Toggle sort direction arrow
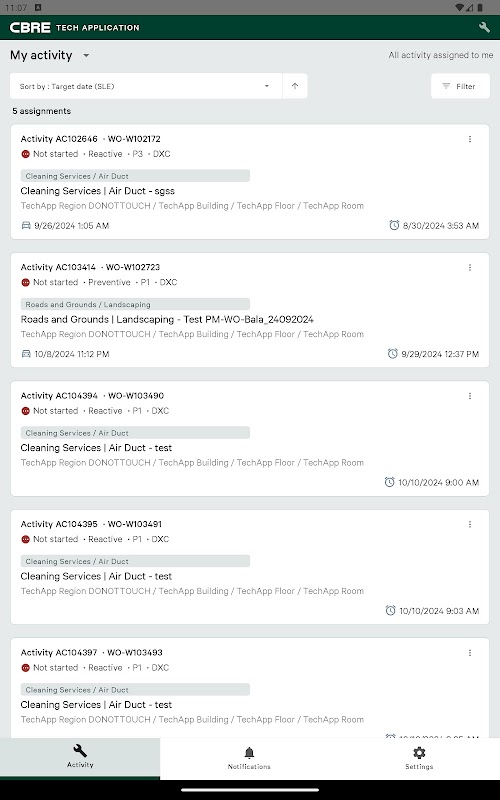This screenshot has height=800, width=500. click(x=295, y=86)
